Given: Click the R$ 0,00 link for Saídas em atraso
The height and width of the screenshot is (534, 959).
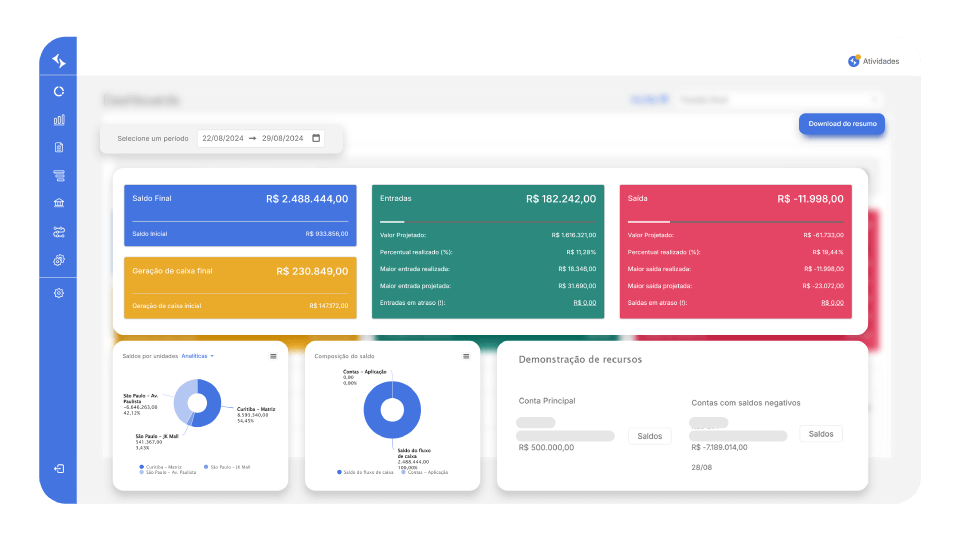Looking at the screenshot, I should [x=832, y=303].
